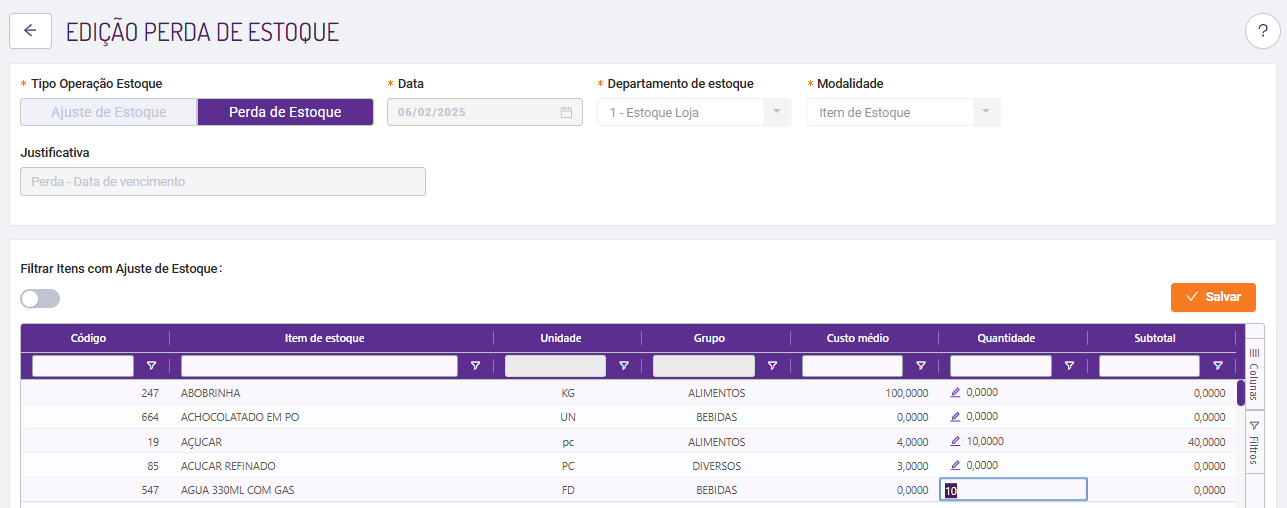This screenshot has width=1287, height=508.
Task: Click subtotal value 40,0000
Action: (x=1205, y=442)
